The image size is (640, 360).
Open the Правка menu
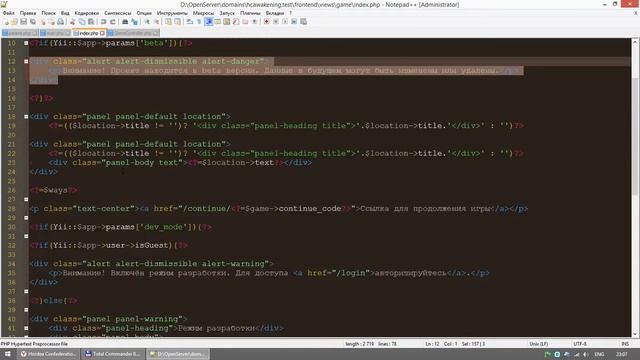click(x=28, y=13)
